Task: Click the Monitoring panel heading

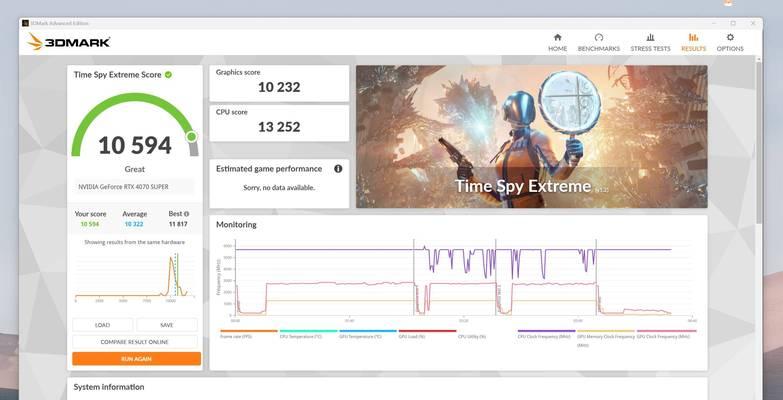Action: pos(236,225)
